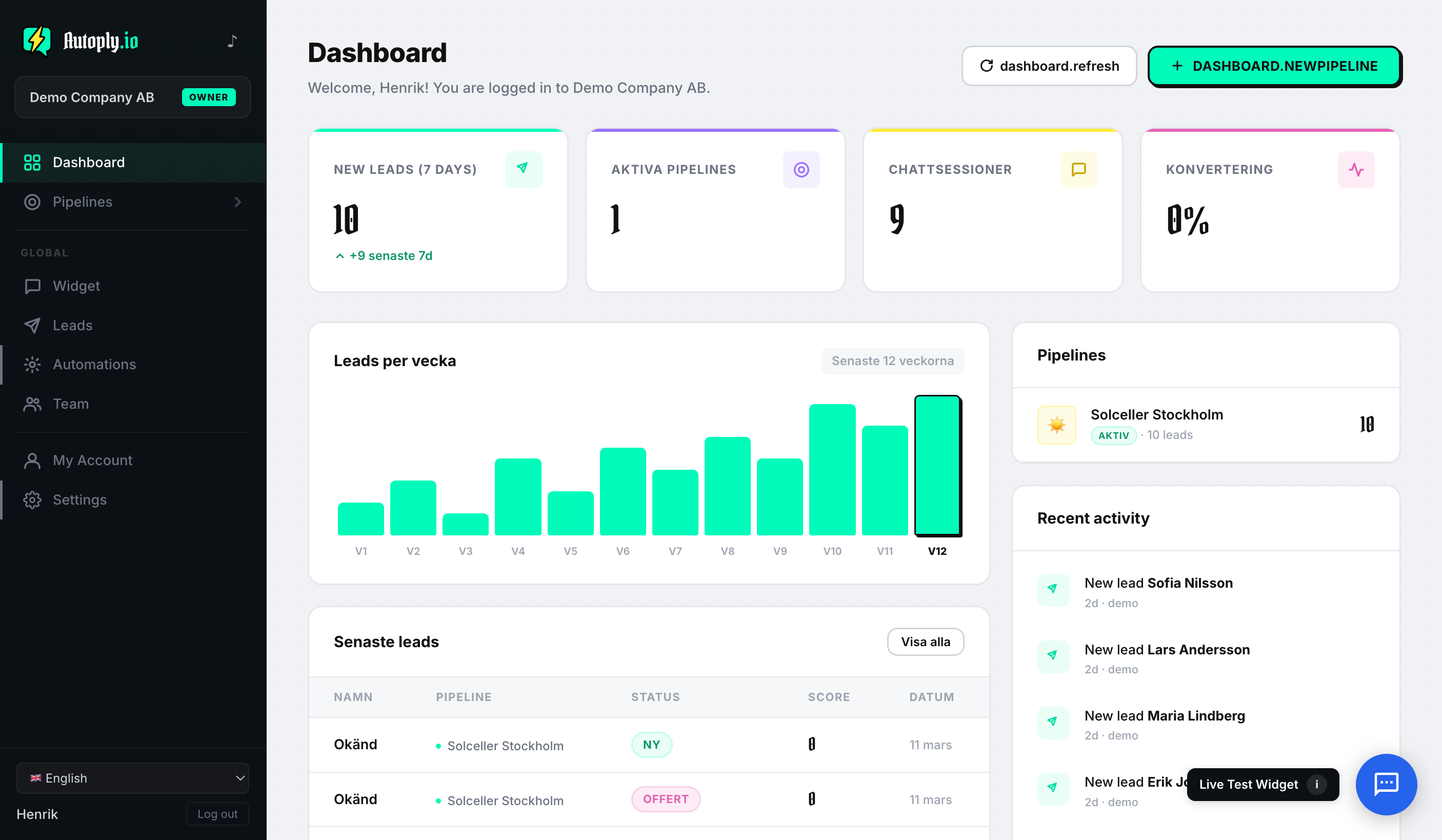
Task: Select the Widget chat bubble icon
Action: [x=32, y=286]
